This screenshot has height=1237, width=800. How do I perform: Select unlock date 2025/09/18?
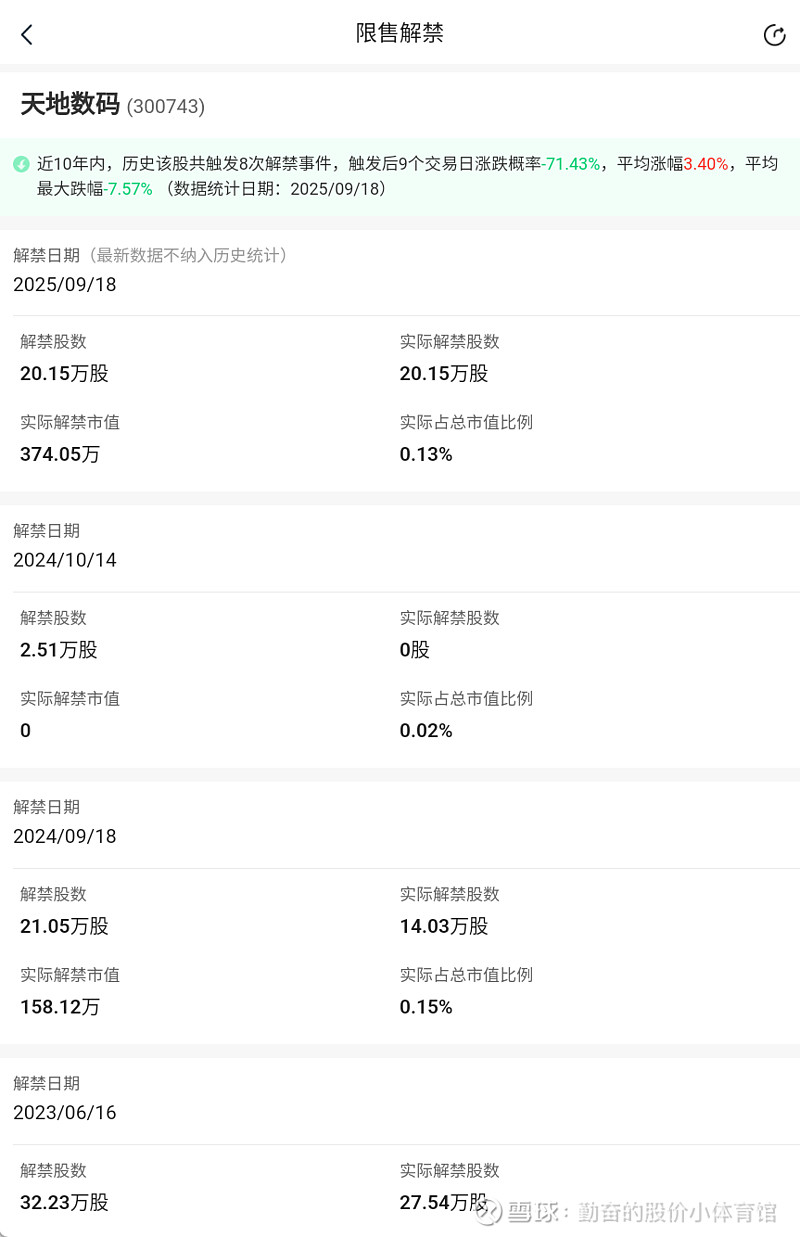[x=65, y=285]
